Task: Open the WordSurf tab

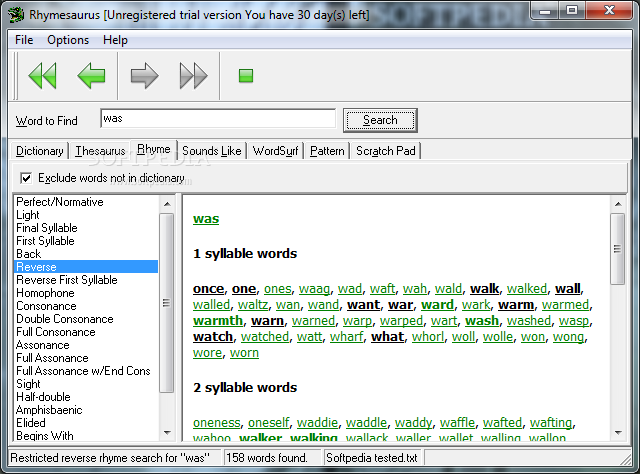Action: point(276,151)
